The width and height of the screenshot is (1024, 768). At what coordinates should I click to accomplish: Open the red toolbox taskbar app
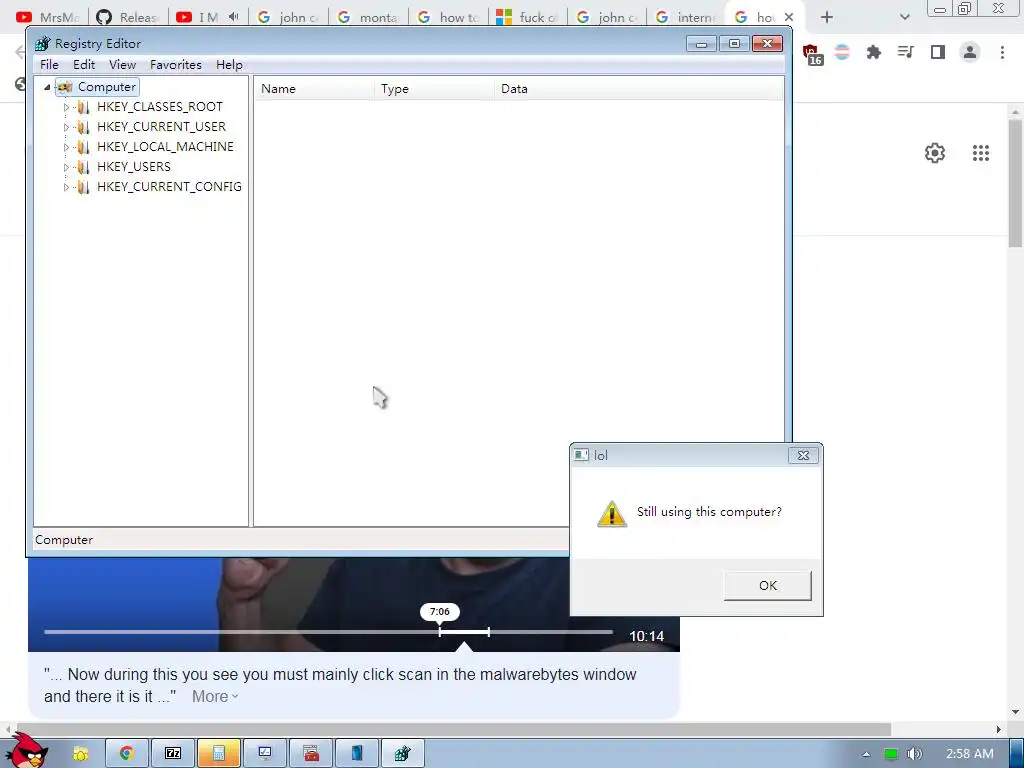[x=311, y=754]
